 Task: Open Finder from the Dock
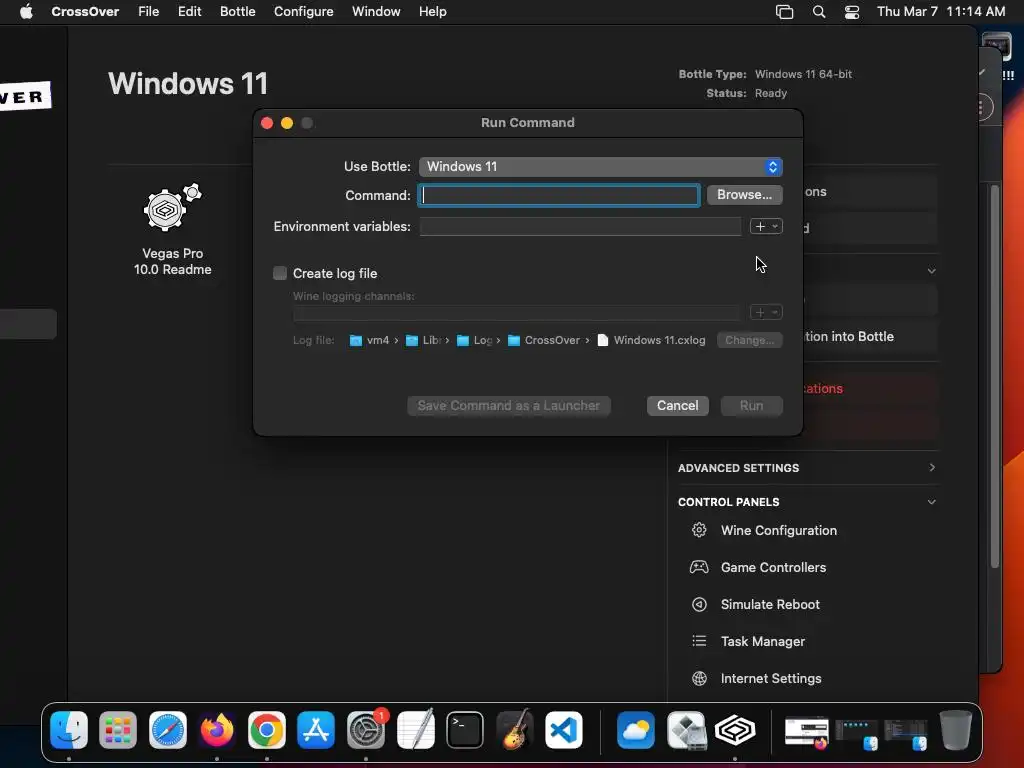69,729
